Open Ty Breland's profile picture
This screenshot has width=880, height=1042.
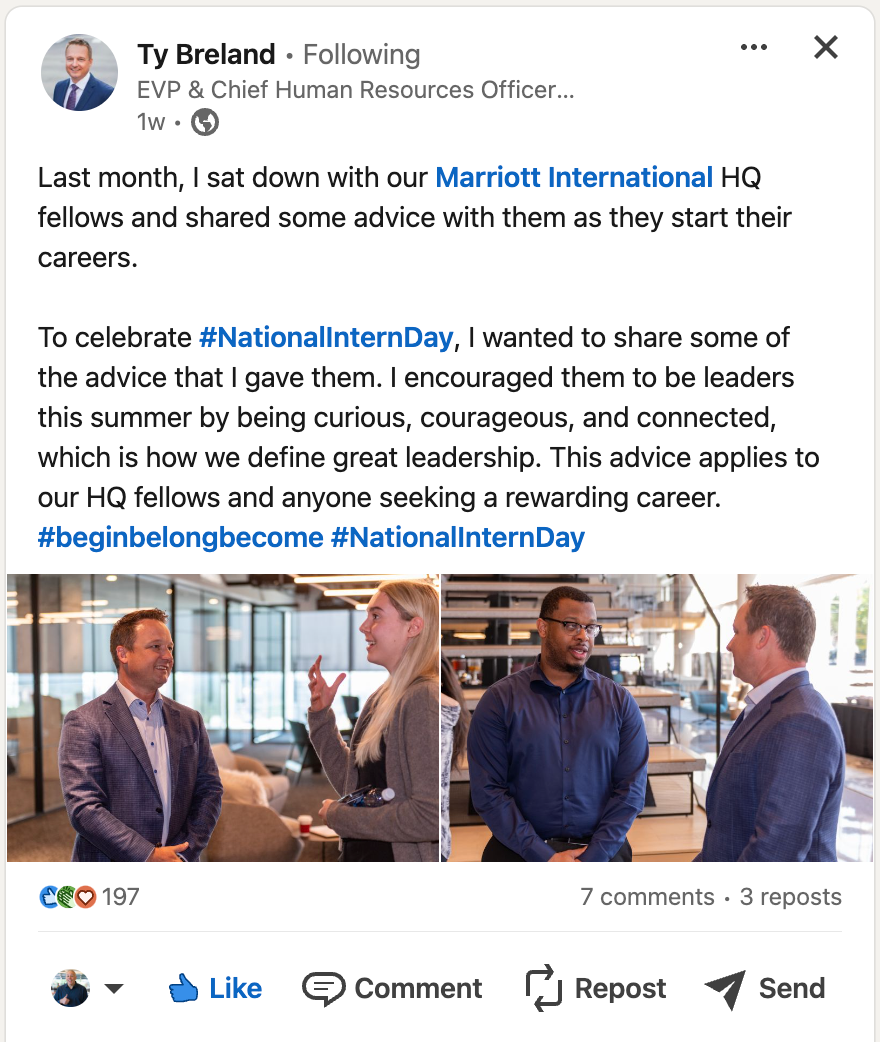point(79,72)
